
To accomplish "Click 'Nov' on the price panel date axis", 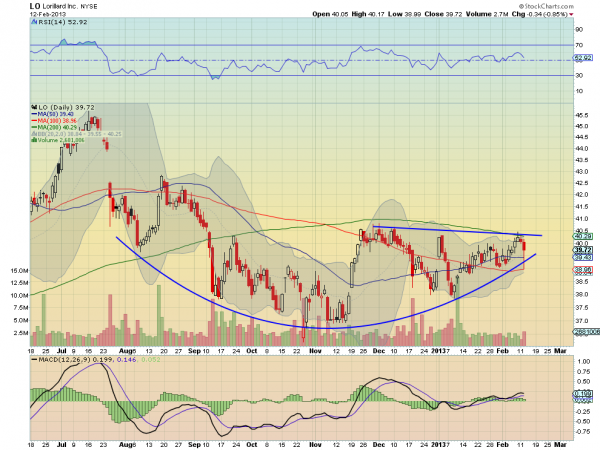I will click(x=315, y=351).
